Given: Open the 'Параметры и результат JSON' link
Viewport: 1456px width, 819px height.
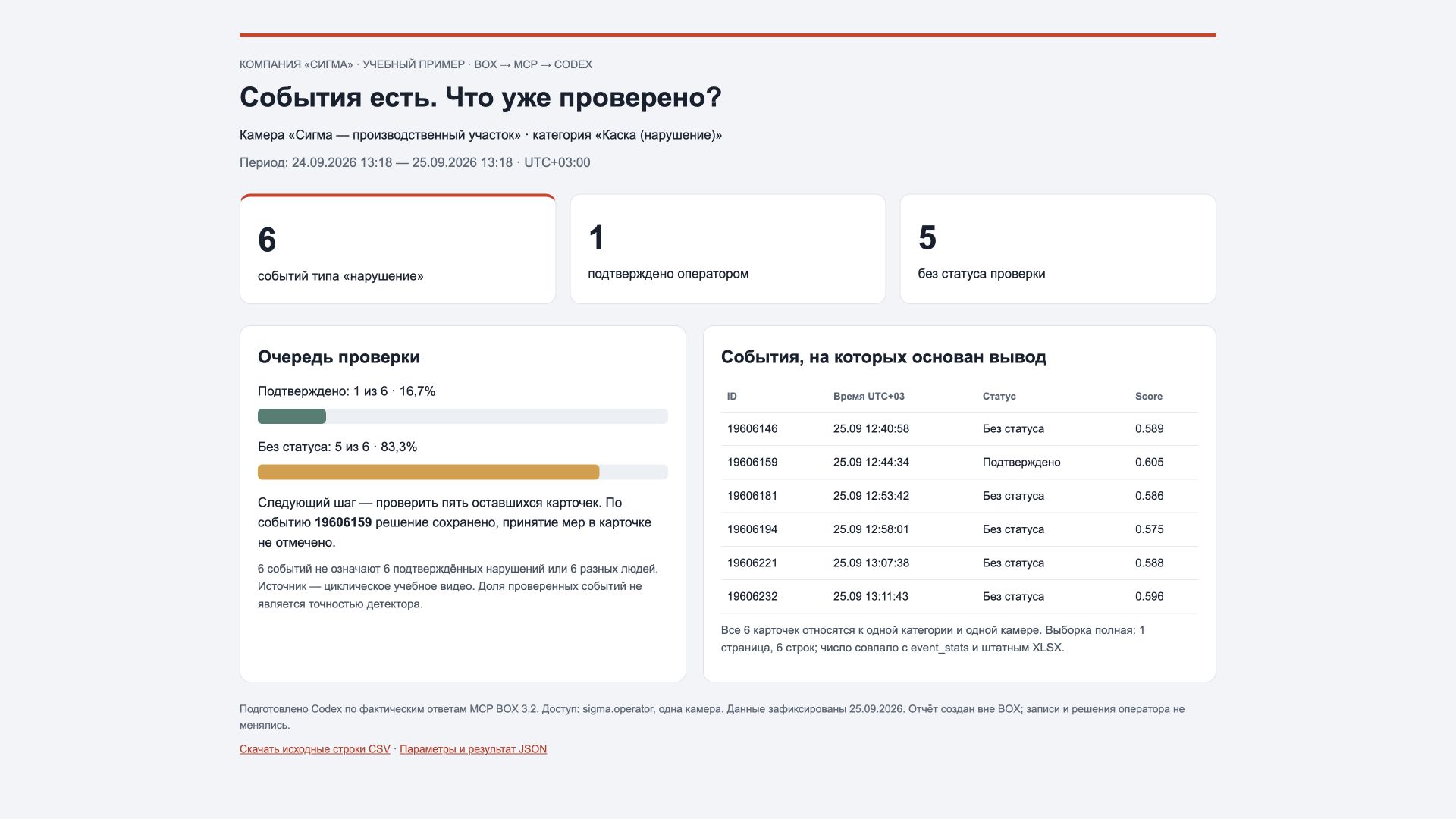Looking at the screenshot, I should click(x=473, y=749).
